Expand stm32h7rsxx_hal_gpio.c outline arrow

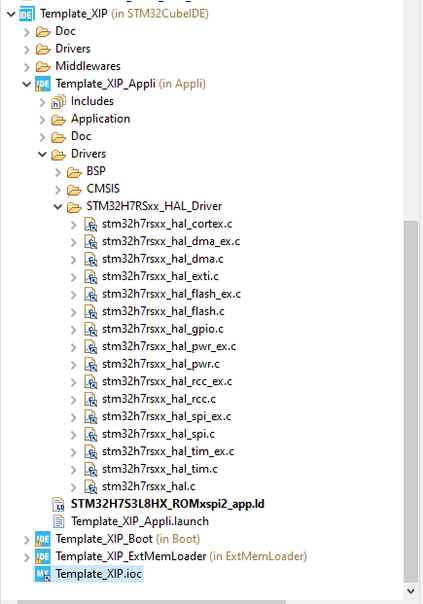[x=74, y=330]
